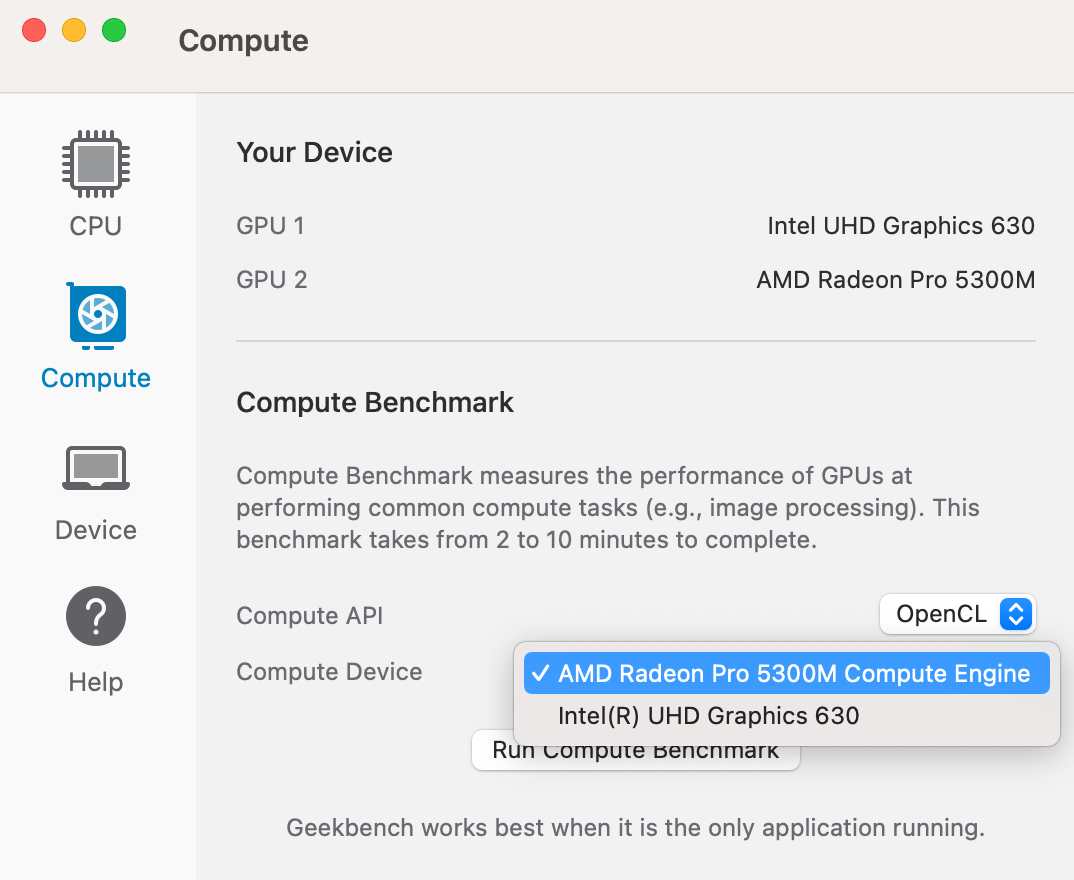Open the CPU benchmark section icon
This screenshot has height=880, width=1074.
pyautogui.click(x=96, y=164)
